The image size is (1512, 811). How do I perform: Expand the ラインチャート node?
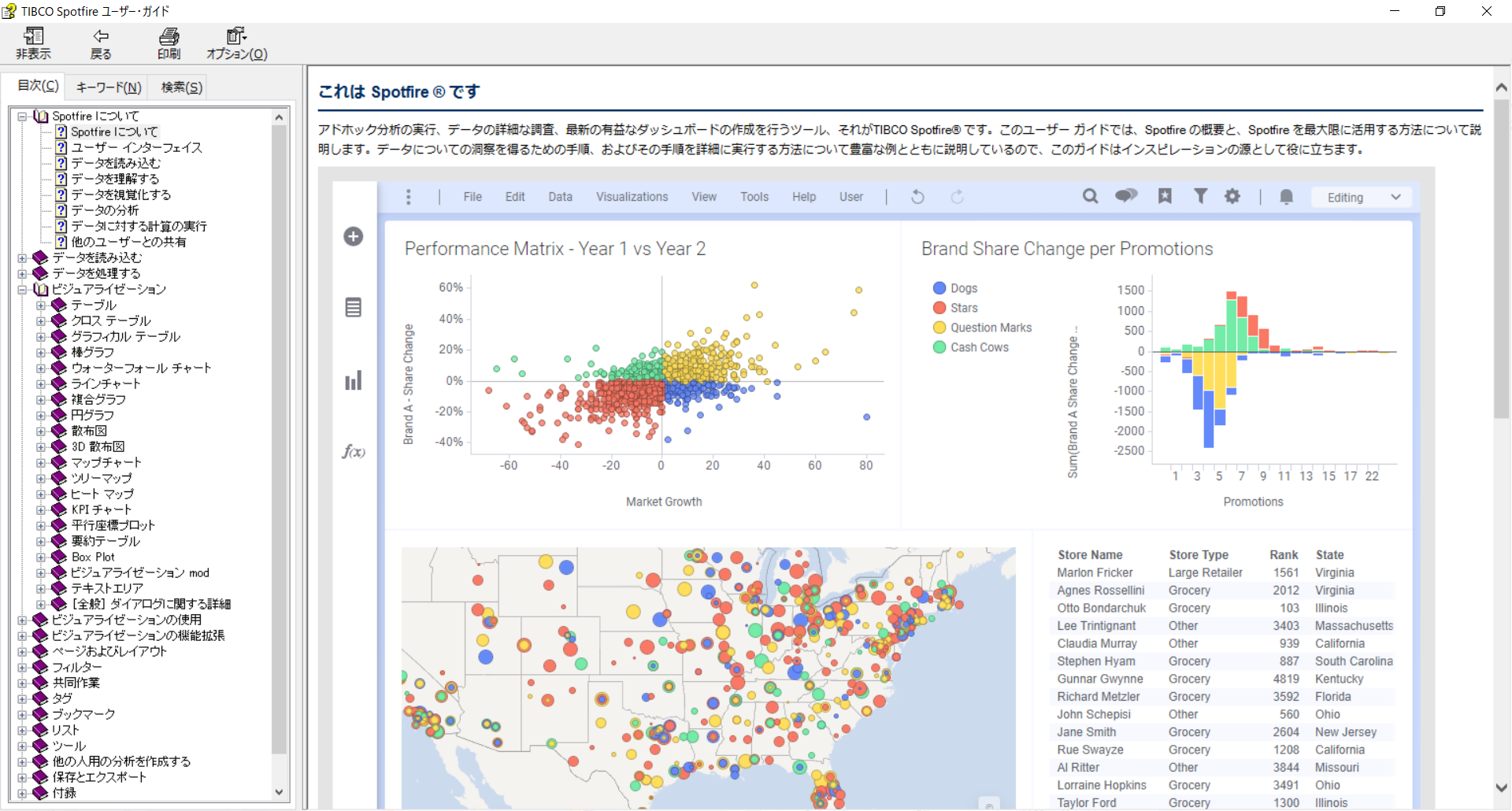[41, 383]
